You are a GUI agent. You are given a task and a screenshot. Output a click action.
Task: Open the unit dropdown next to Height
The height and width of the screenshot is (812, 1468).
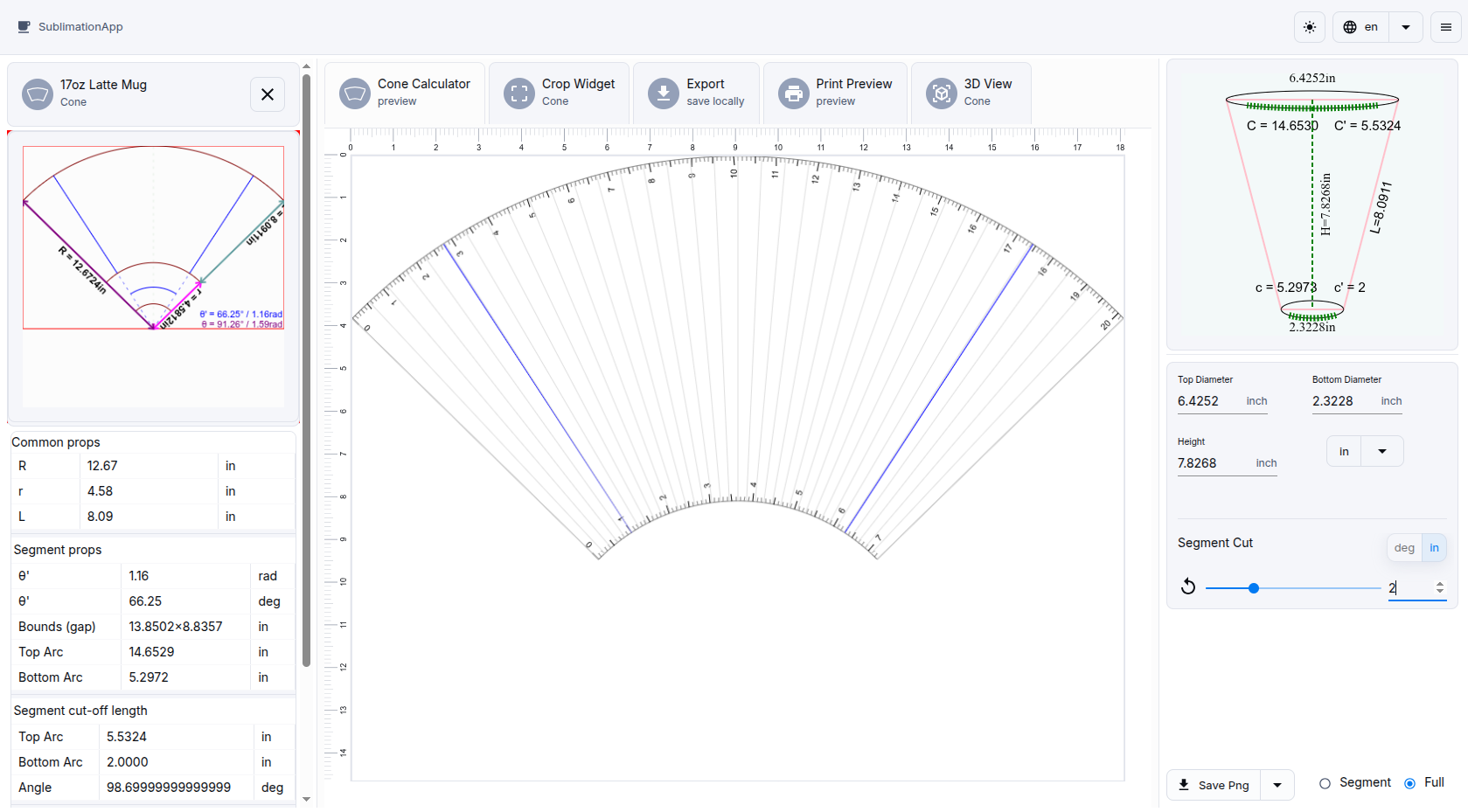1381,451
